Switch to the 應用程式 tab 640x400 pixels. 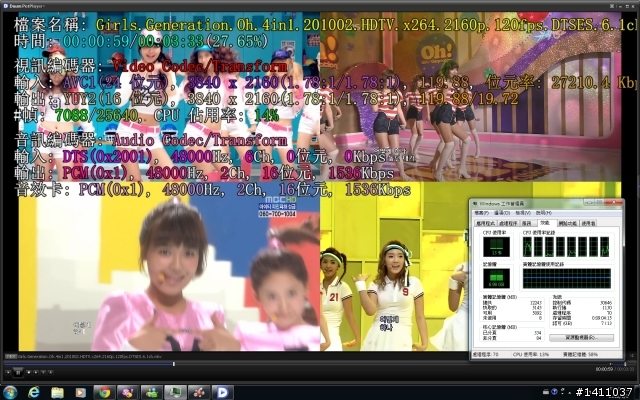(485, 223)
